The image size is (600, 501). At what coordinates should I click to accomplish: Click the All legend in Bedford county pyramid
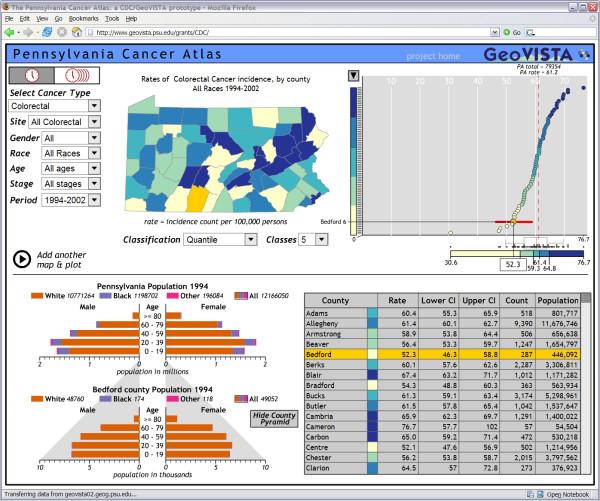coord(256,399)
